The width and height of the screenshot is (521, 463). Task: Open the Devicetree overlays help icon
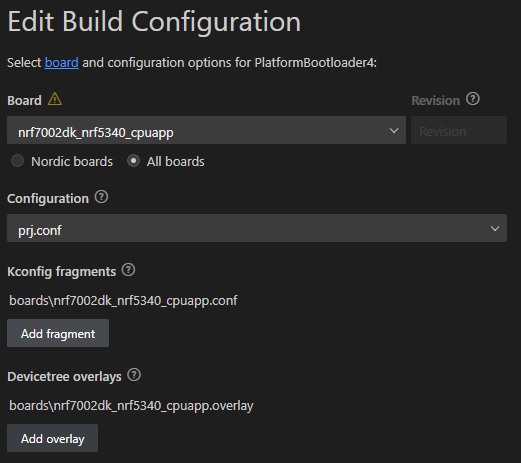(x=134, y=375)
